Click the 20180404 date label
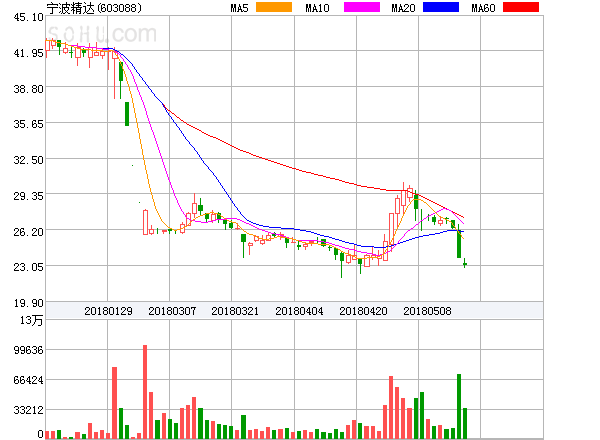The width and height of the screenshot is (600, 440). click(x=299, y=311)
